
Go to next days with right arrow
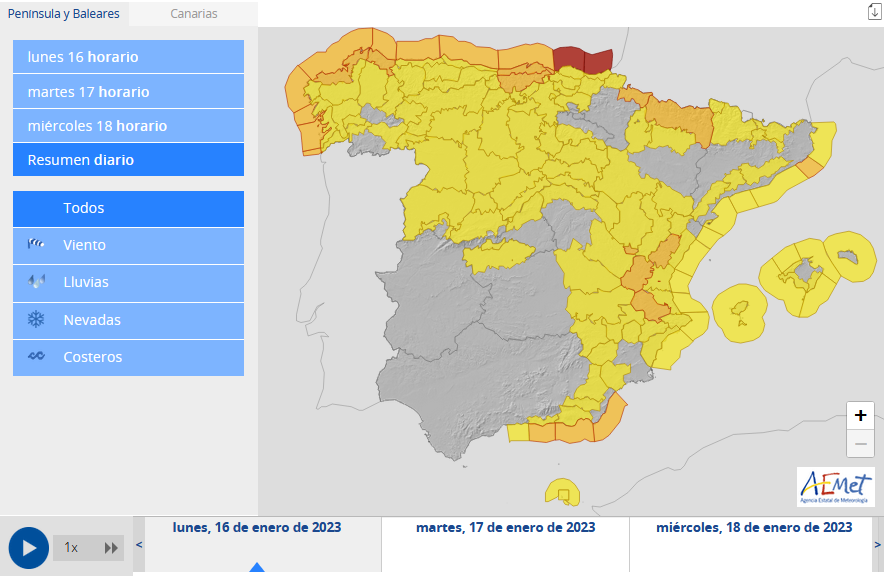[x=878, y=545]
